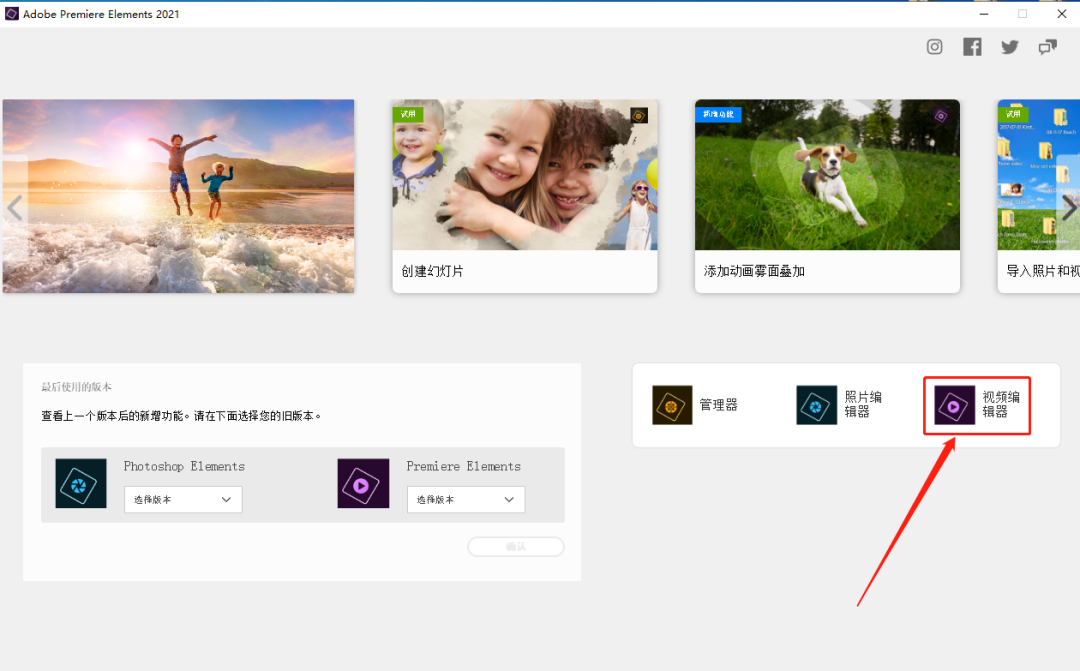Click the 管理器 label
1080x671 pixels.
[718, 405]
